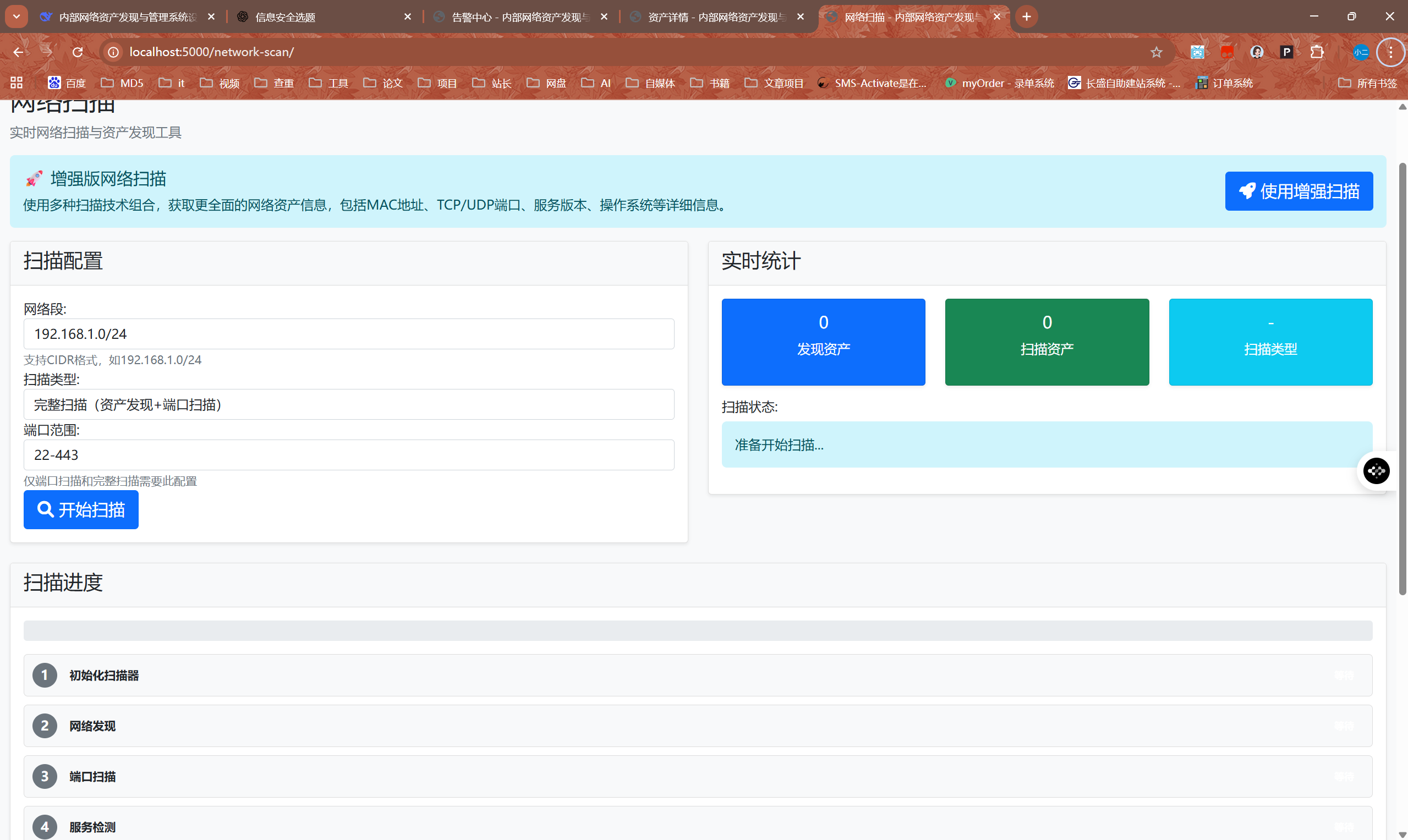The image size is (1408, 840).
Task: Click the floating round assistant icon
Action: click(1376, 471)
